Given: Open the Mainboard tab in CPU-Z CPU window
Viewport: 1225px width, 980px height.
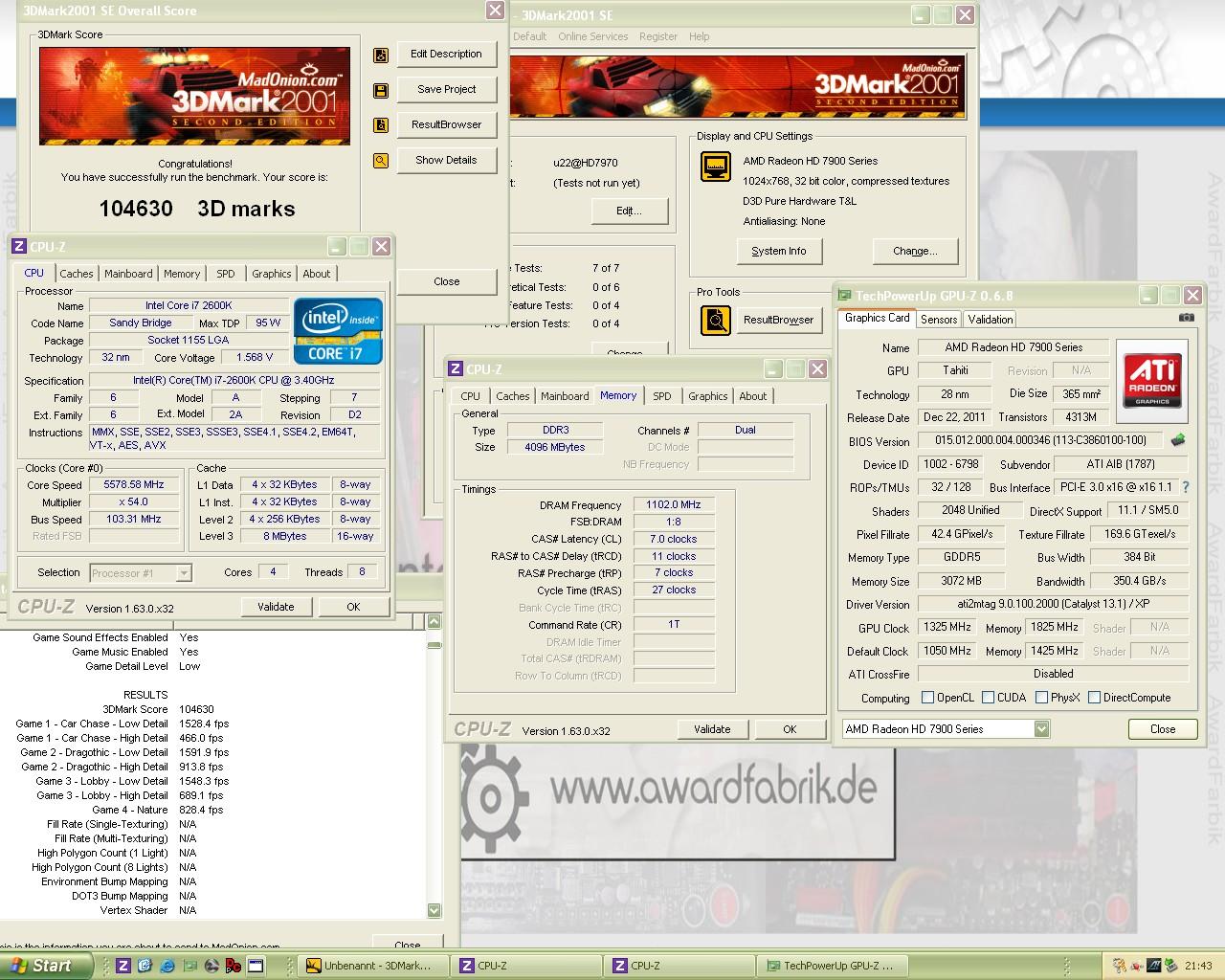Looking at the screenshot, I should click(128, 274).
